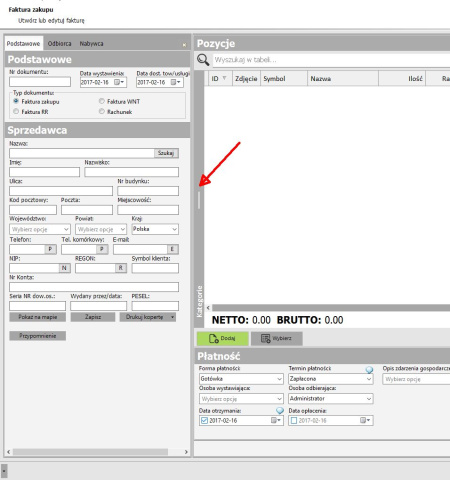
Task: Toggle the Data otrzymania checkbox
Action: [204, 421]
